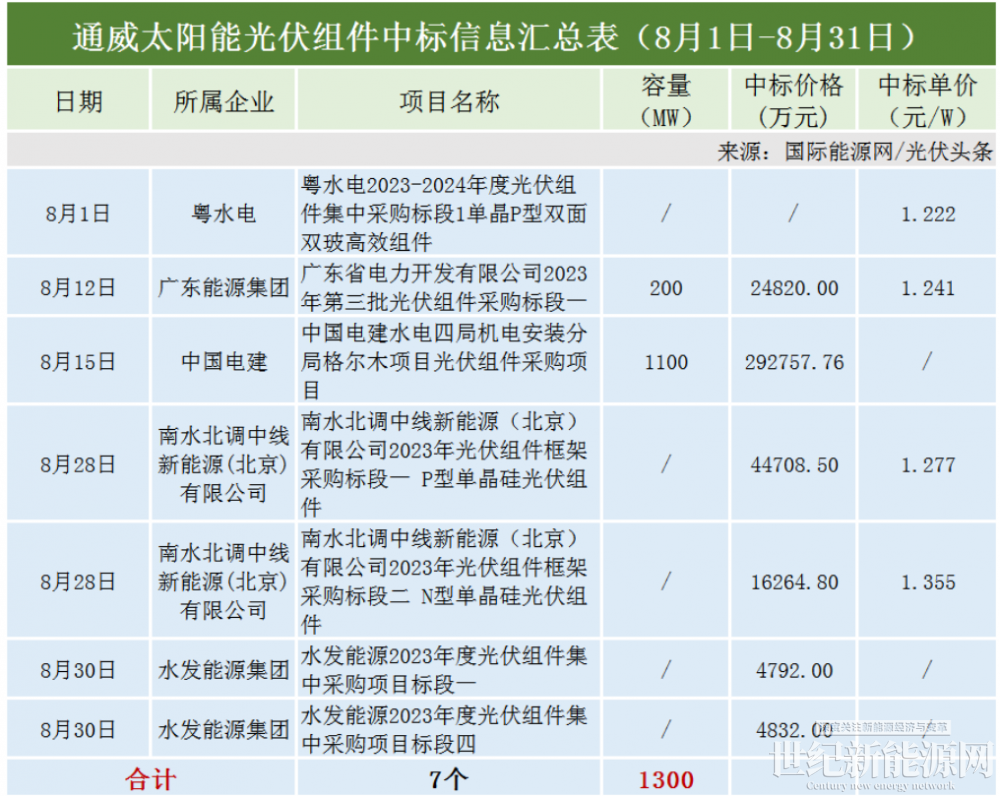Click the project count 7个
1000x796 pixels.
(449, 779)
